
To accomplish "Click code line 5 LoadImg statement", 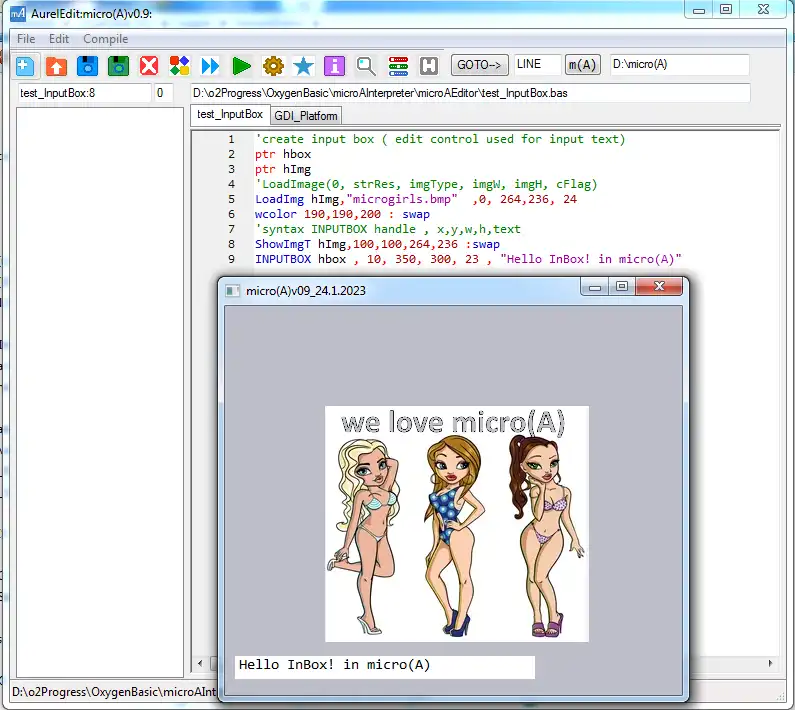I will point(416,199).
